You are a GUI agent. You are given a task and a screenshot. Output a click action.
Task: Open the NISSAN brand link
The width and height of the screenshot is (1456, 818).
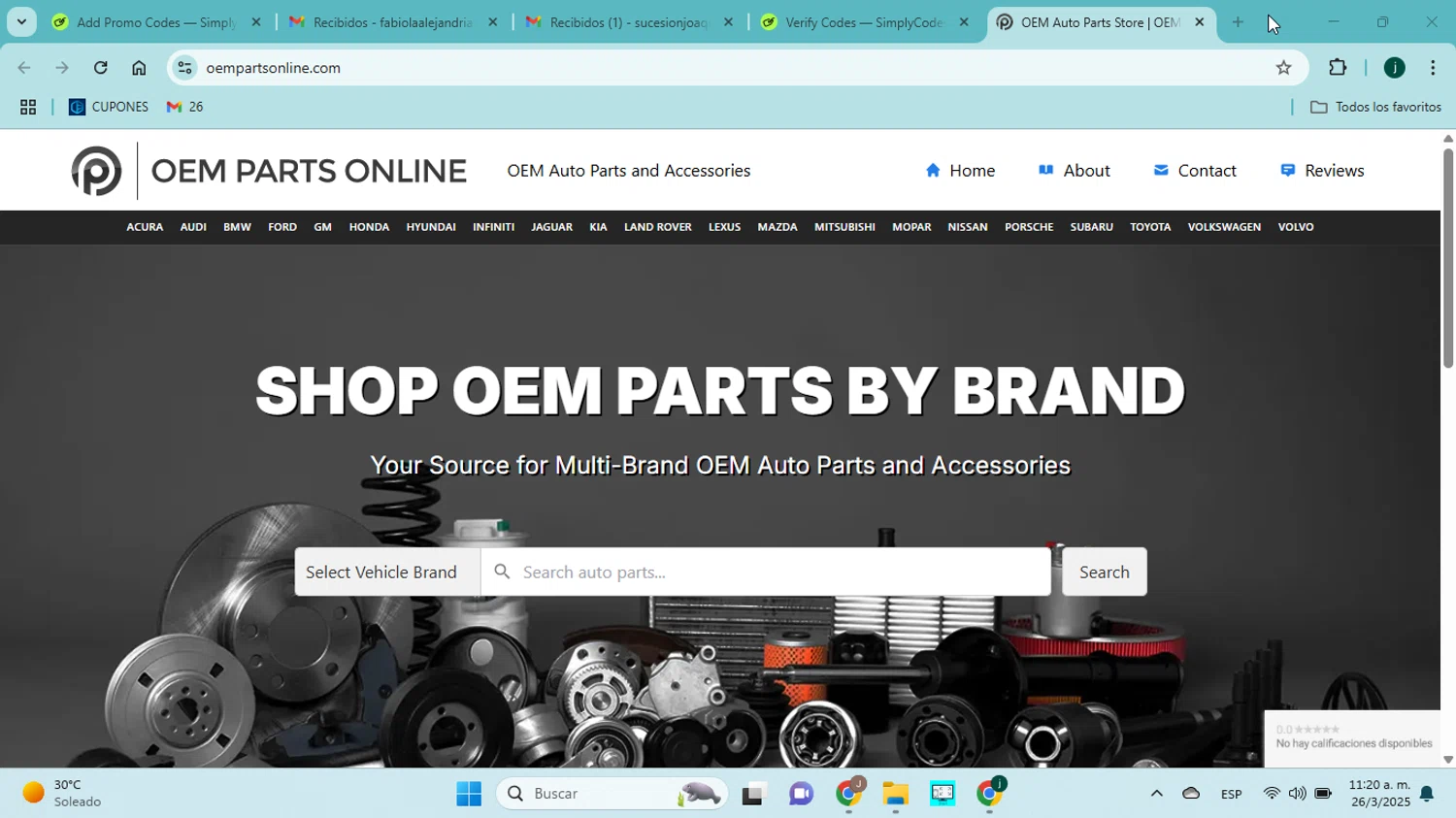968,227
